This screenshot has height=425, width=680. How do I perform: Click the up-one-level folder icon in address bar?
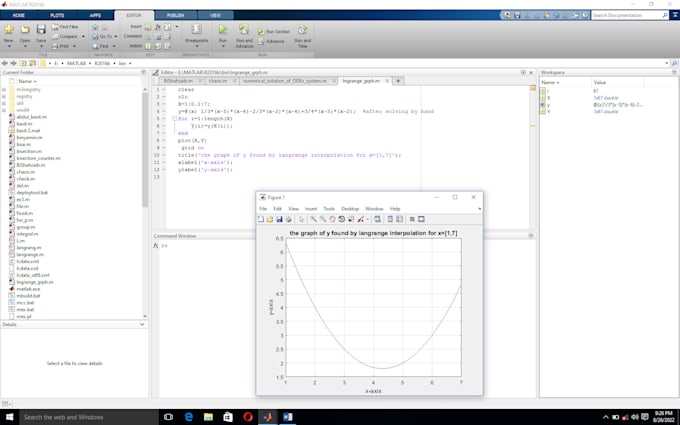(x=23, y=63)
